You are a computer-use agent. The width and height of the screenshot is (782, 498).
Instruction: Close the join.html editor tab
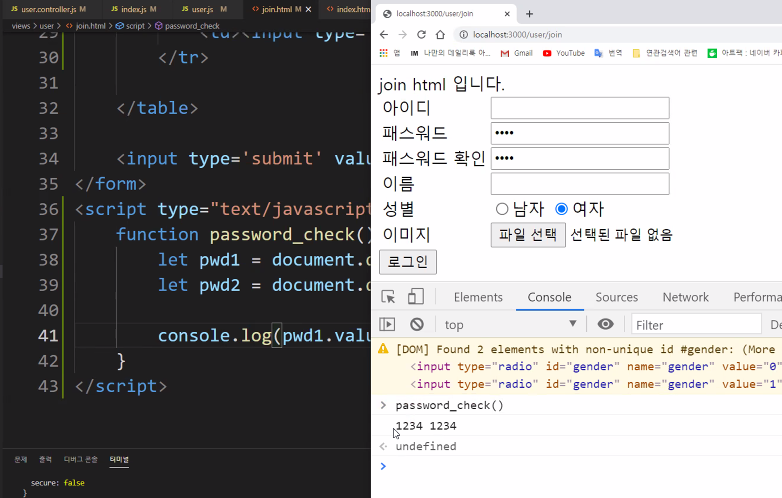[308, 9]
